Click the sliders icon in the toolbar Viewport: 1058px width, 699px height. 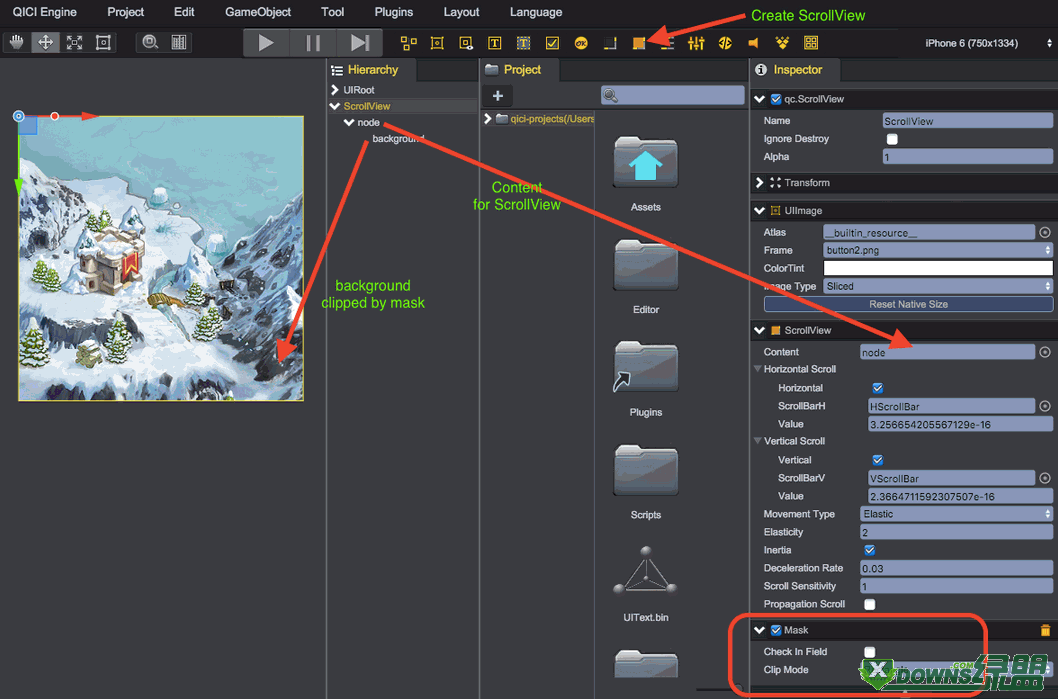(696, 43)
